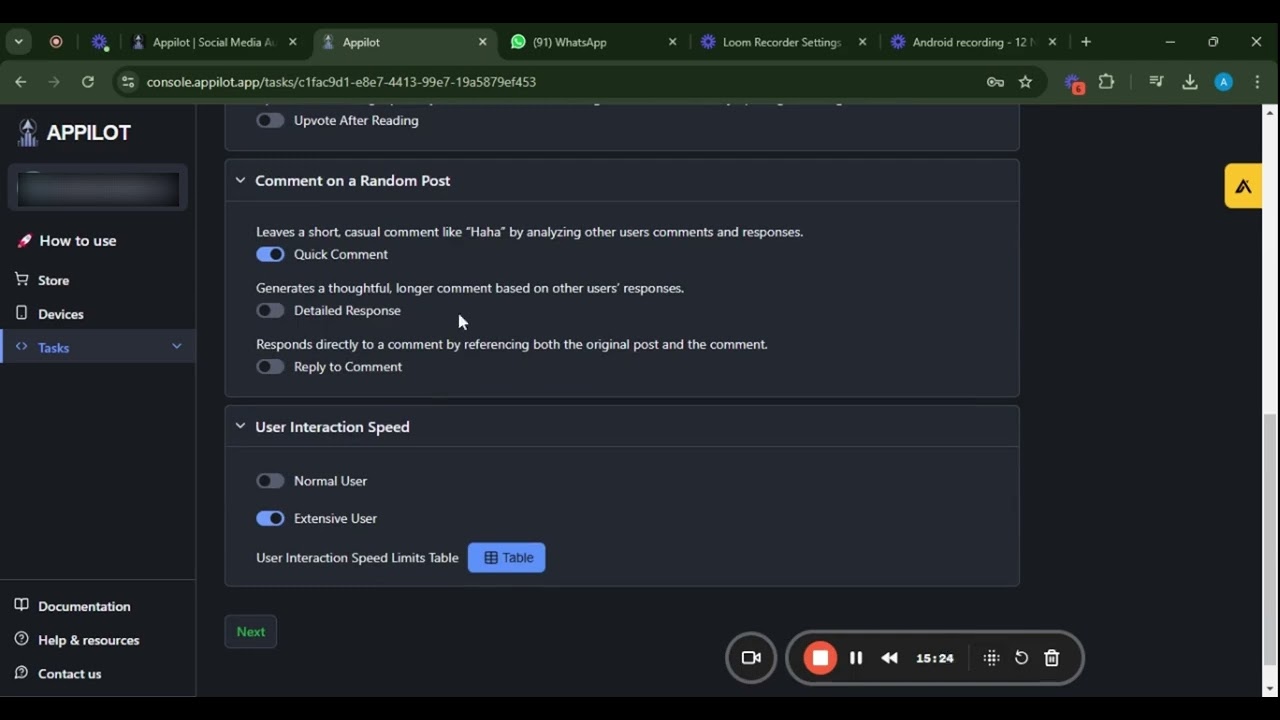
Task: Open Devices in sidebar
Action: click(x=61, y=314)
